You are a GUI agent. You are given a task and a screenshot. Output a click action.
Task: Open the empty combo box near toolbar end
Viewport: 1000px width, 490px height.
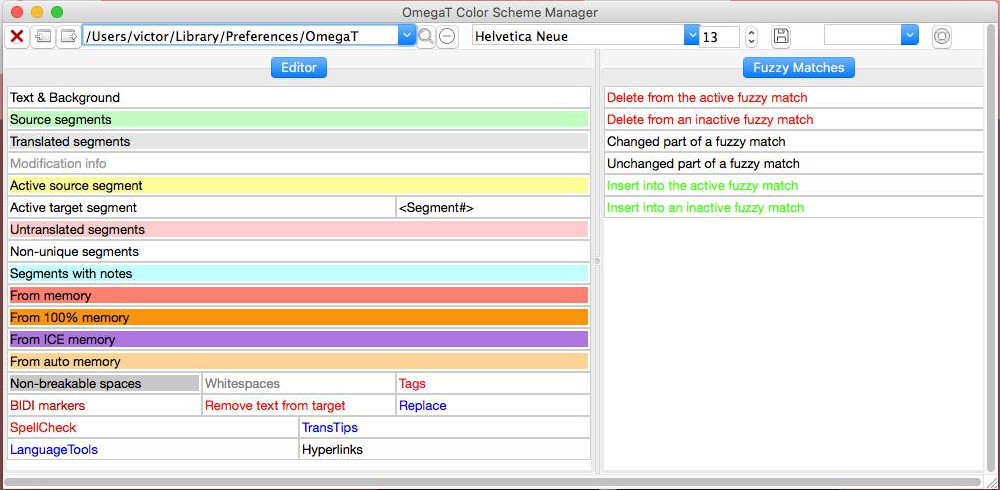871,36
